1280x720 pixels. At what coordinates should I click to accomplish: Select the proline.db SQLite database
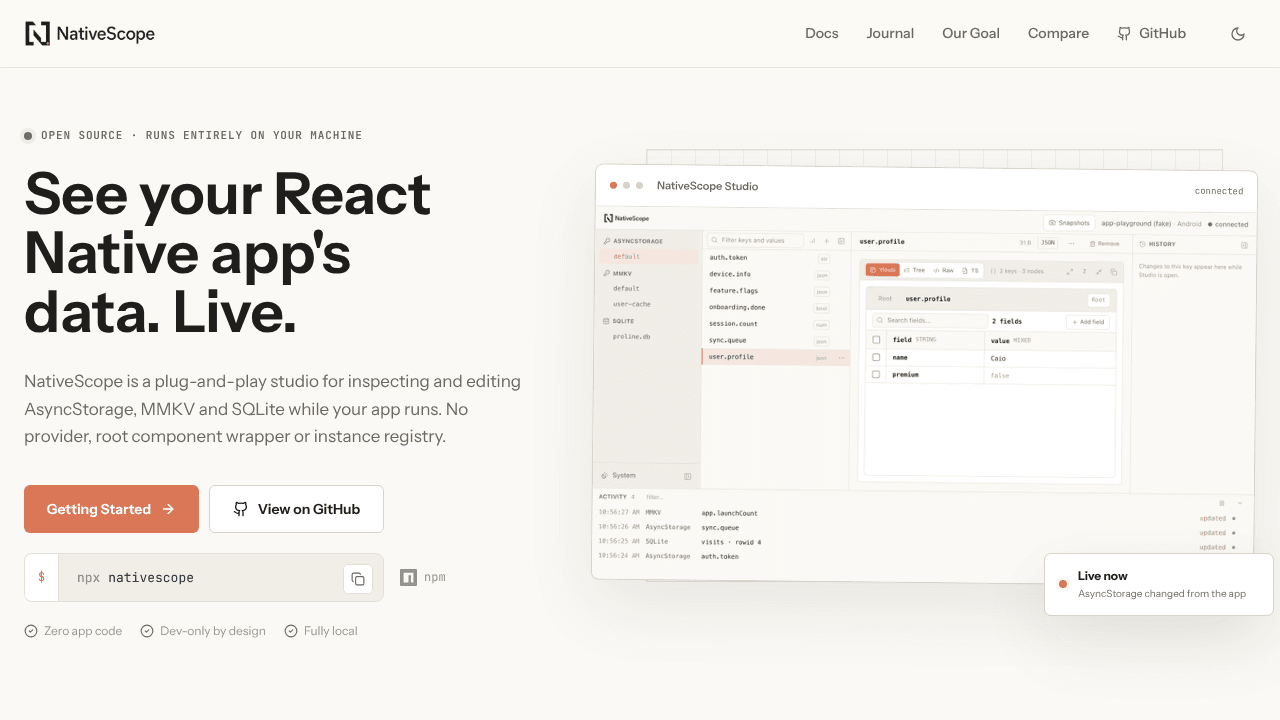click(632, 337)
